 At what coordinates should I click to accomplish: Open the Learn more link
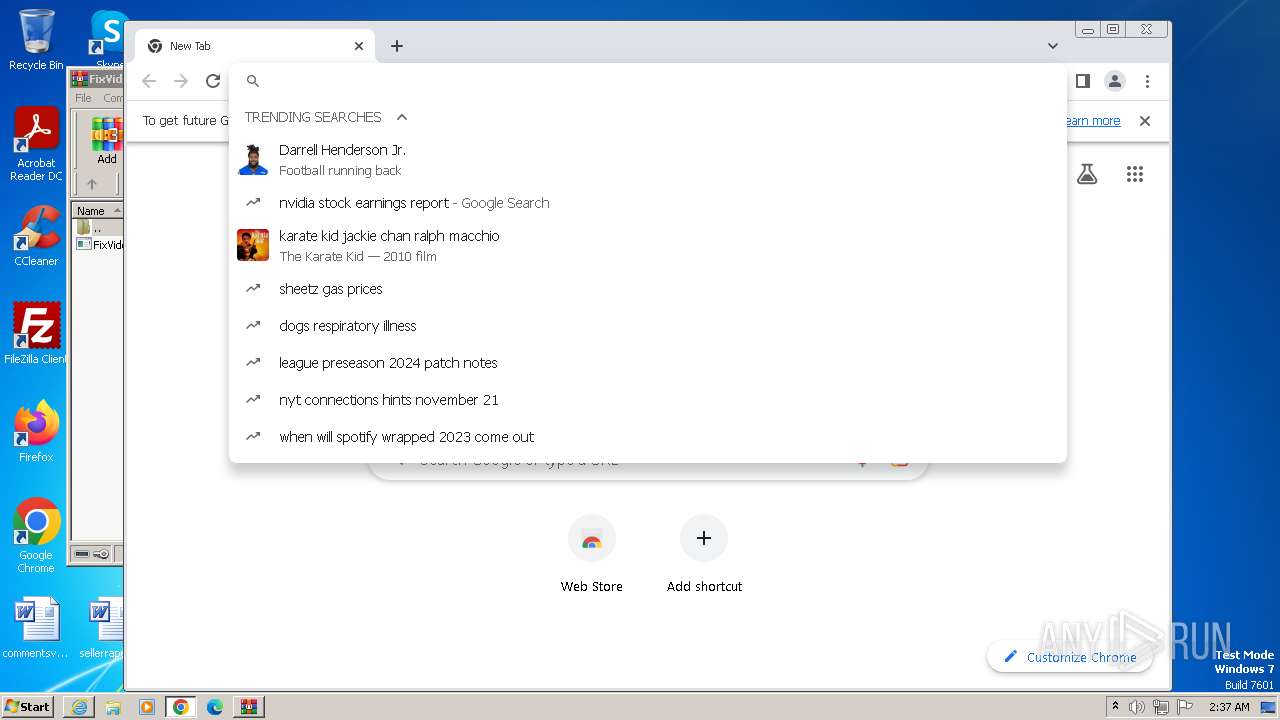click(1092, 121)
